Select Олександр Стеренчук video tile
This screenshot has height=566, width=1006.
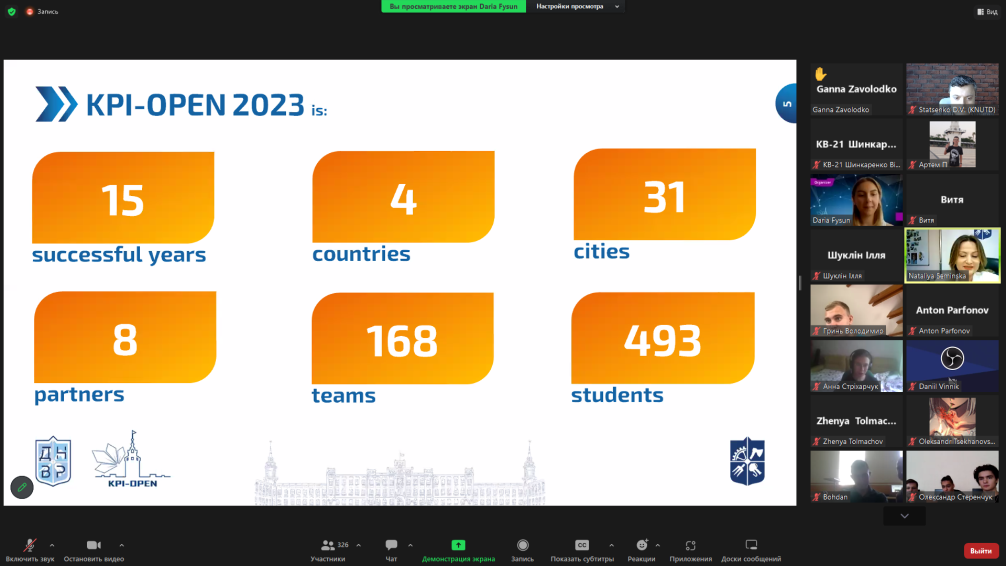[952, 476]
